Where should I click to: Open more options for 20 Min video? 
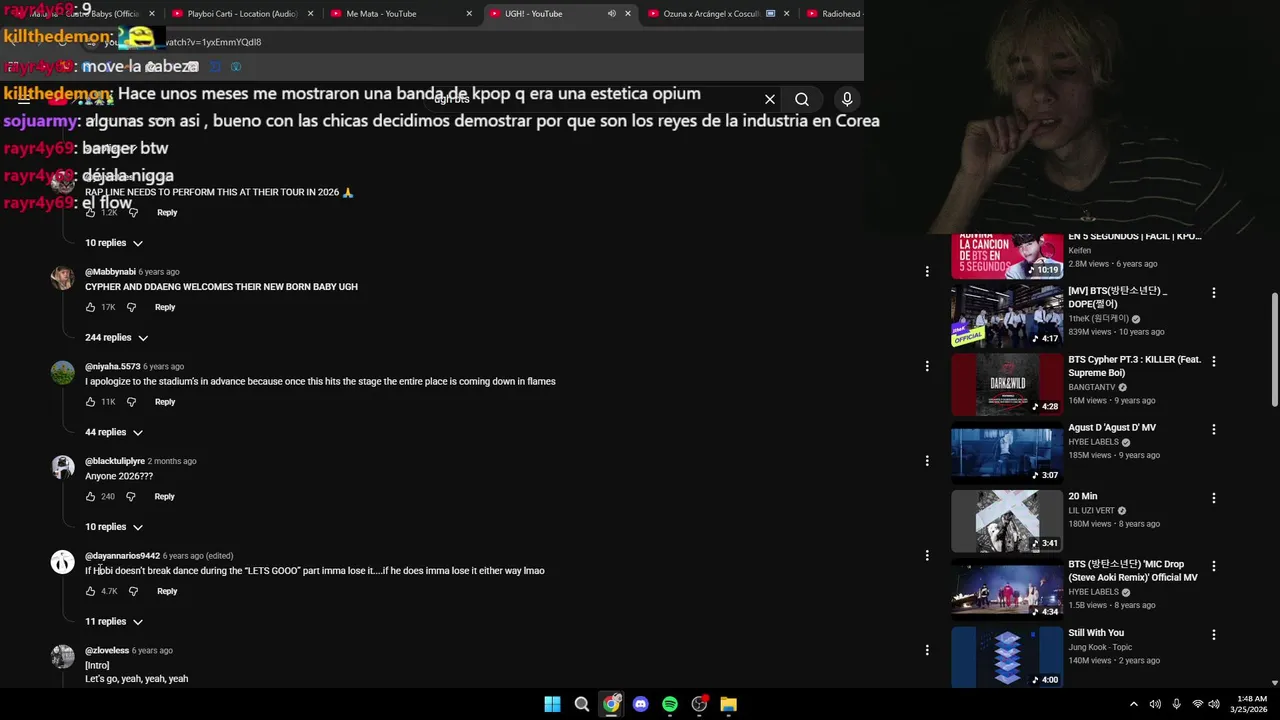(1214, 497)
